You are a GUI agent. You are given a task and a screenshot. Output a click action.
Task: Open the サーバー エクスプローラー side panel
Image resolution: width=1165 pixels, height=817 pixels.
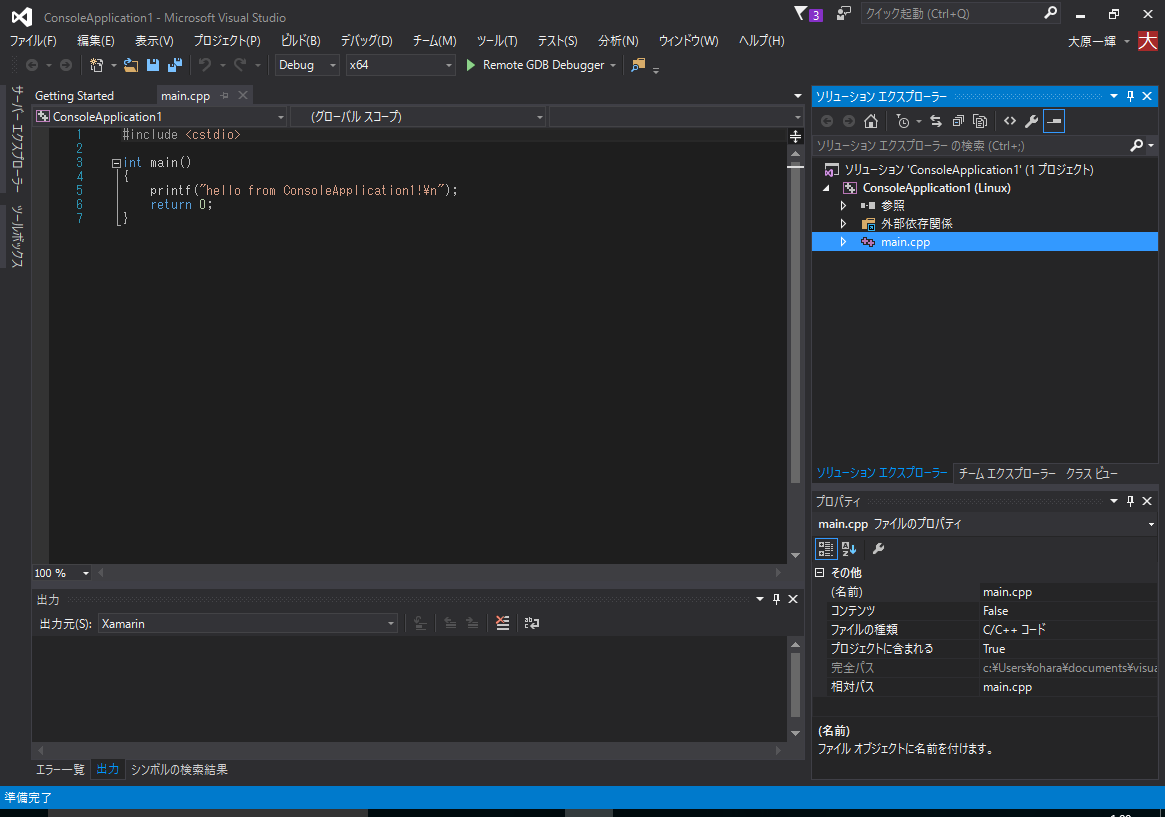pos(16,138)
